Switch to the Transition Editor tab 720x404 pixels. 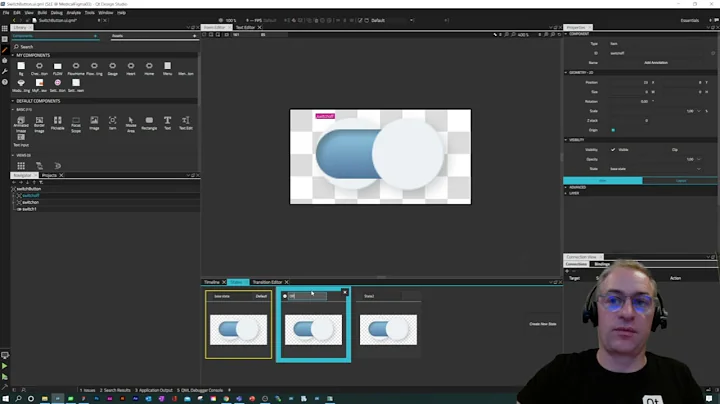[267, 282]
